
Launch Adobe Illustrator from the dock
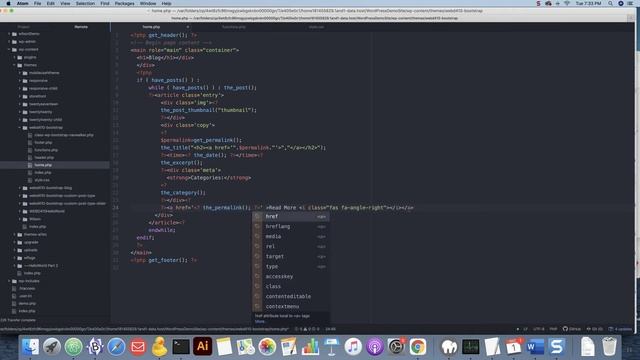(202, 347)
